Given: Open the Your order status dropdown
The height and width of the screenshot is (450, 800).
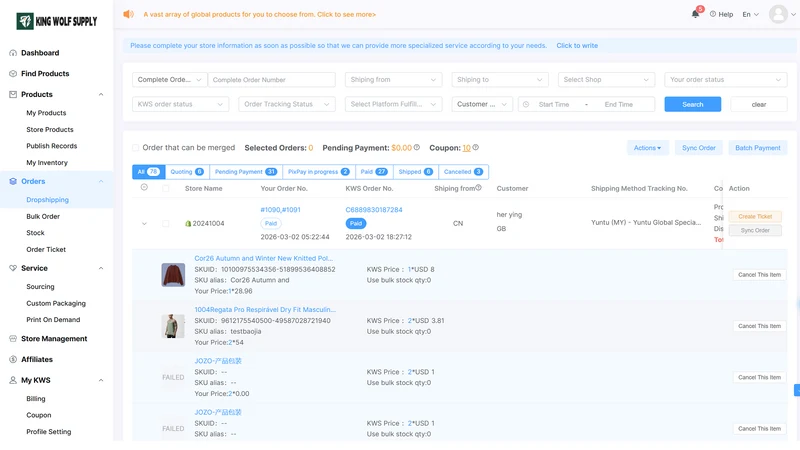Looking at the screenshot, I should pos(726,80).
